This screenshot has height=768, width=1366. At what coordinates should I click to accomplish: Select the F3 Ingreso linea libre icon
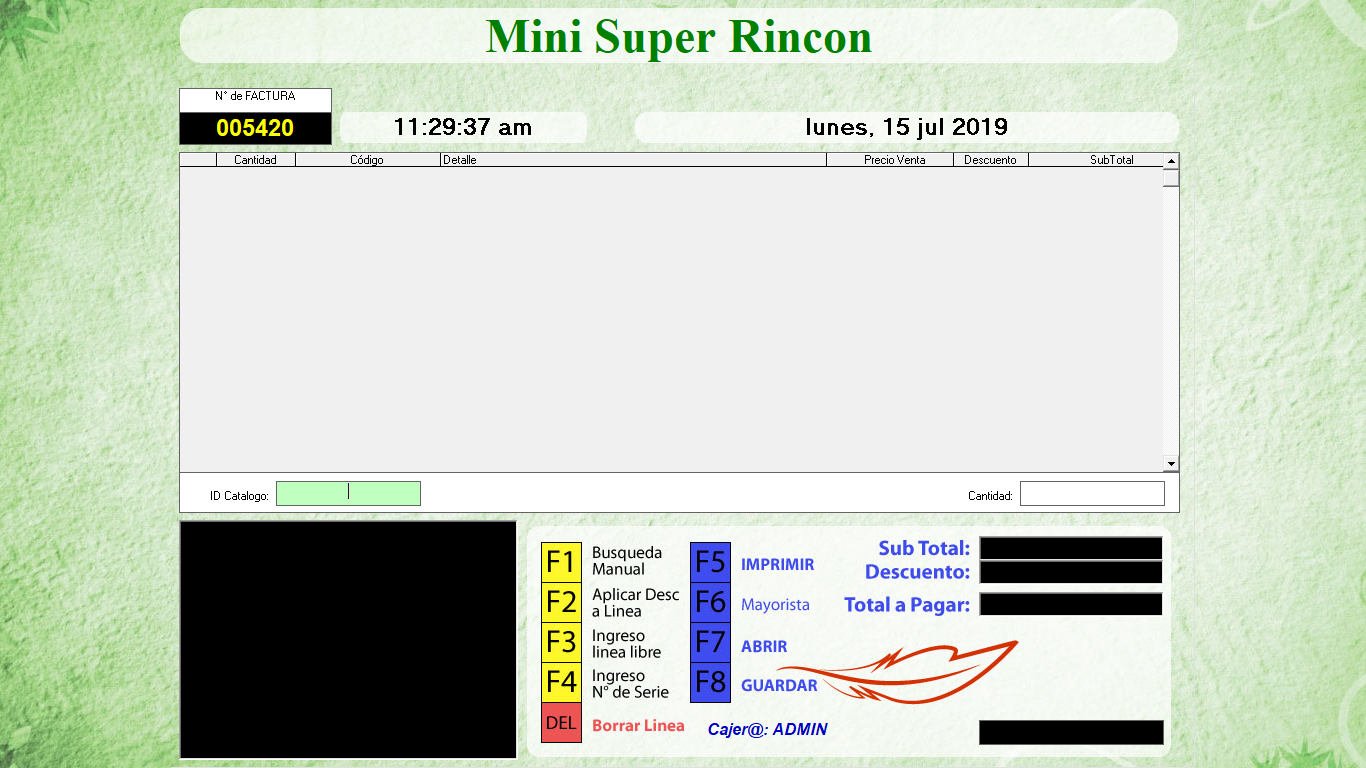561,643
